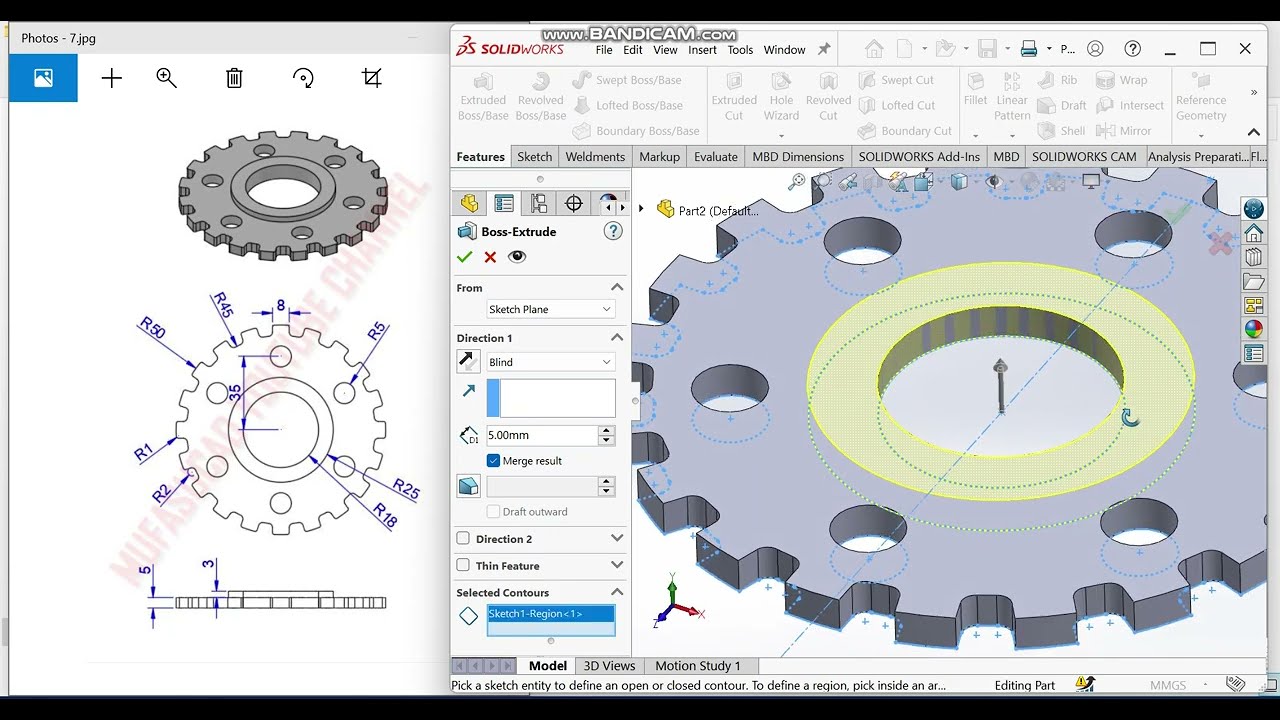Open Appearances color ball task pane icon
This screenshot has width=1280, height=720.
pyautogui.click(x=1253, y=329)
